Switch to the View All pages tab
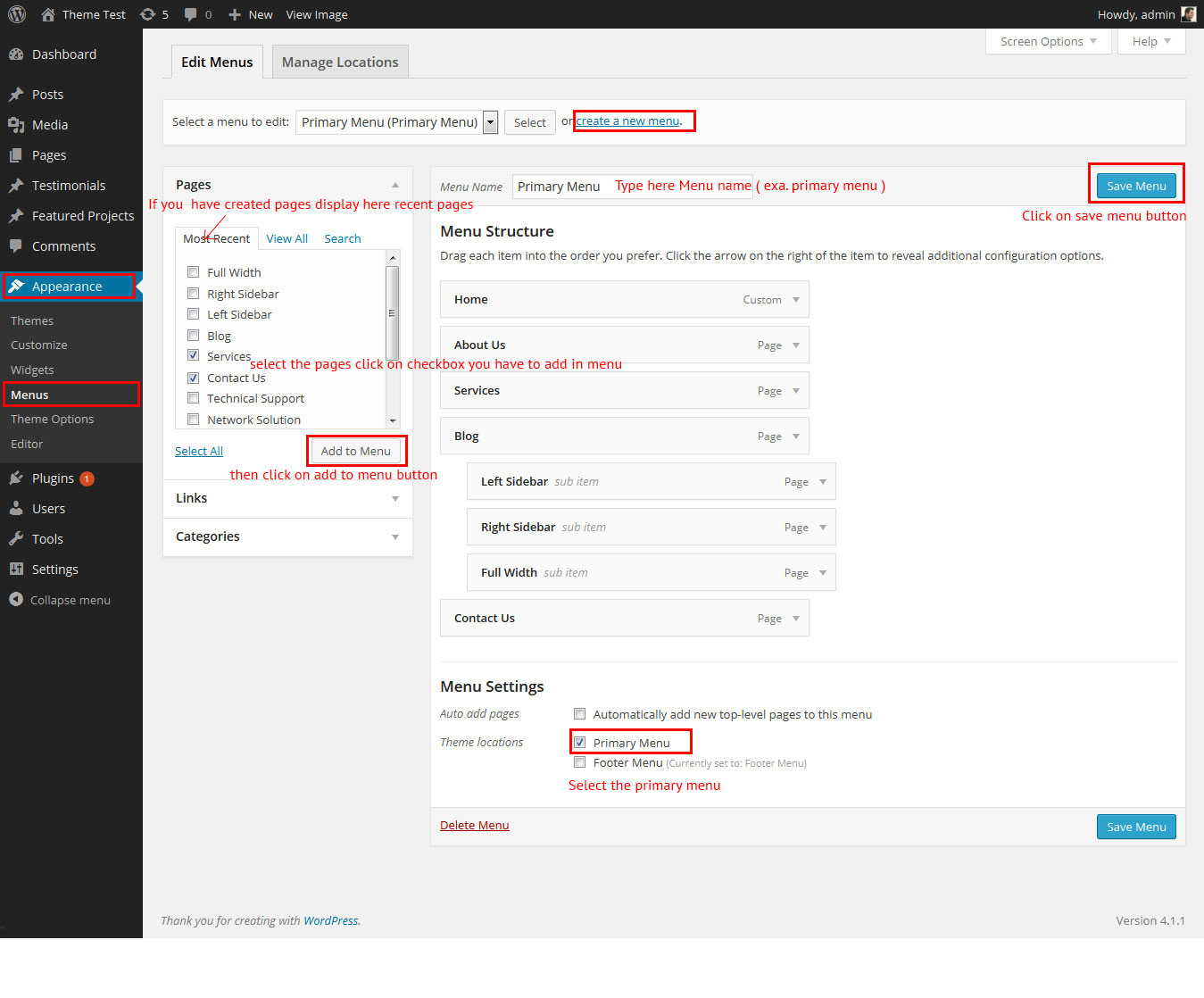The width and height of the screenshot is (1204, 998). point(287,238)
